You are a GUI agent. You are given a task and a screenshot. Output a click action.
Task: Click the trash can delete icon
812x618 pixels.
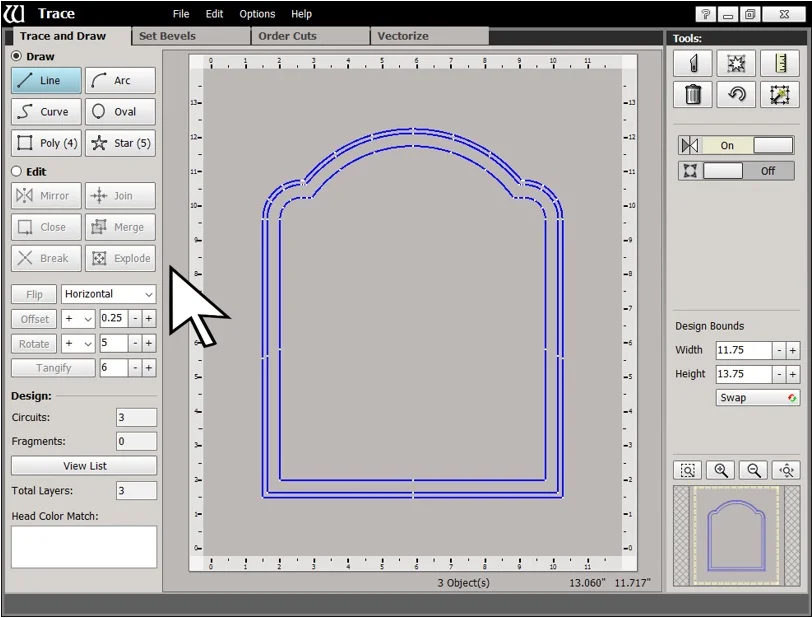(x=693, y=94)
